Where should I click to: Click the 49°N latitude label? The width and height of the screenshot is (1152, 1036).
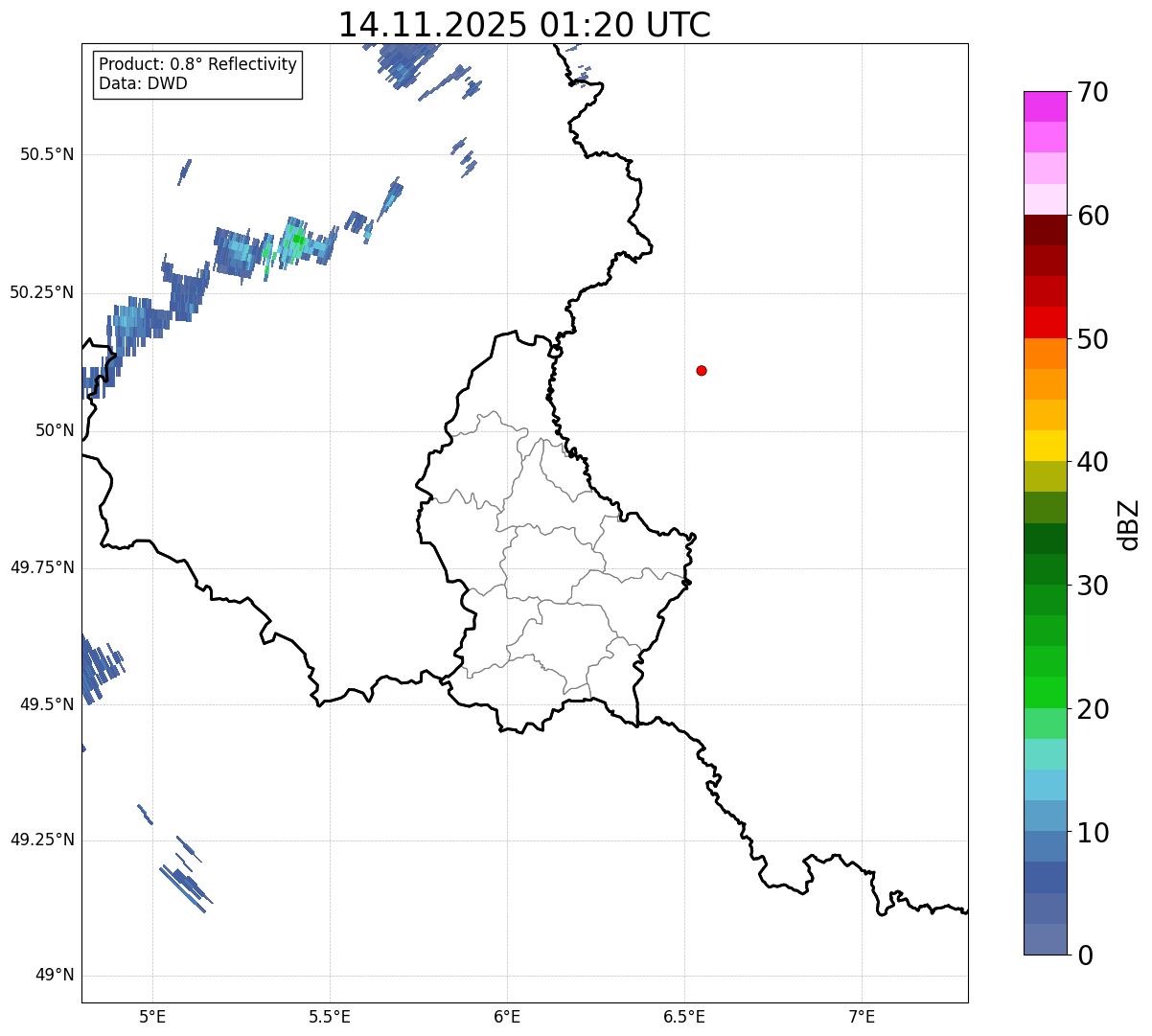click(55, 976)
